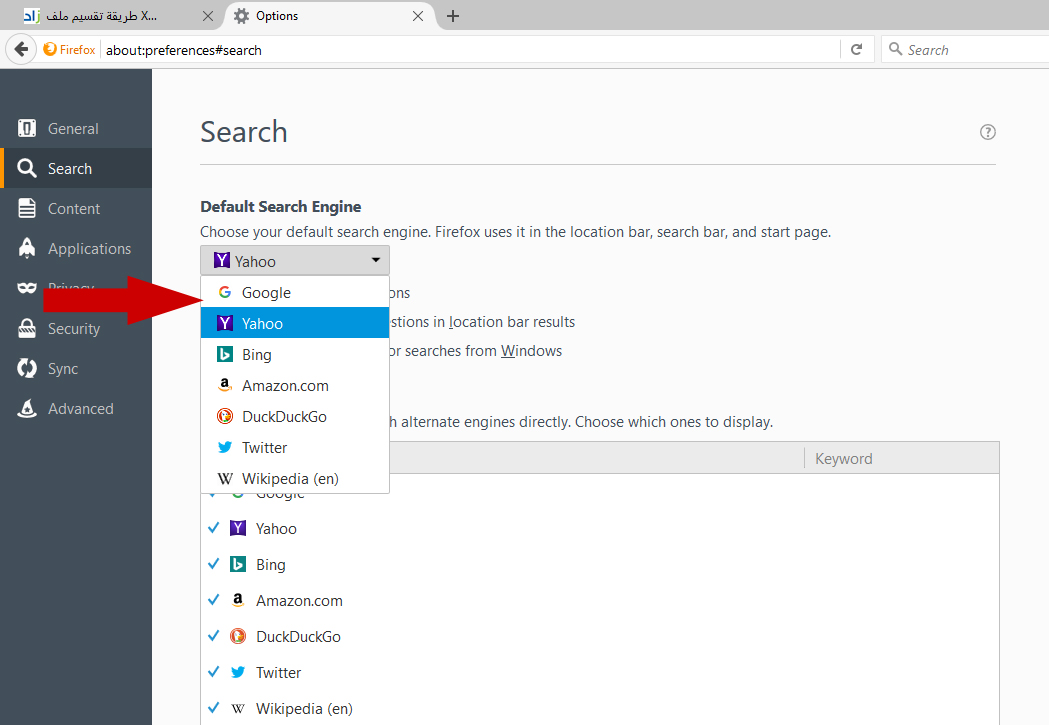Go back using the back arrow button
The height and width of the screenshot is (725, 1049).
click(x=21, y=49)
